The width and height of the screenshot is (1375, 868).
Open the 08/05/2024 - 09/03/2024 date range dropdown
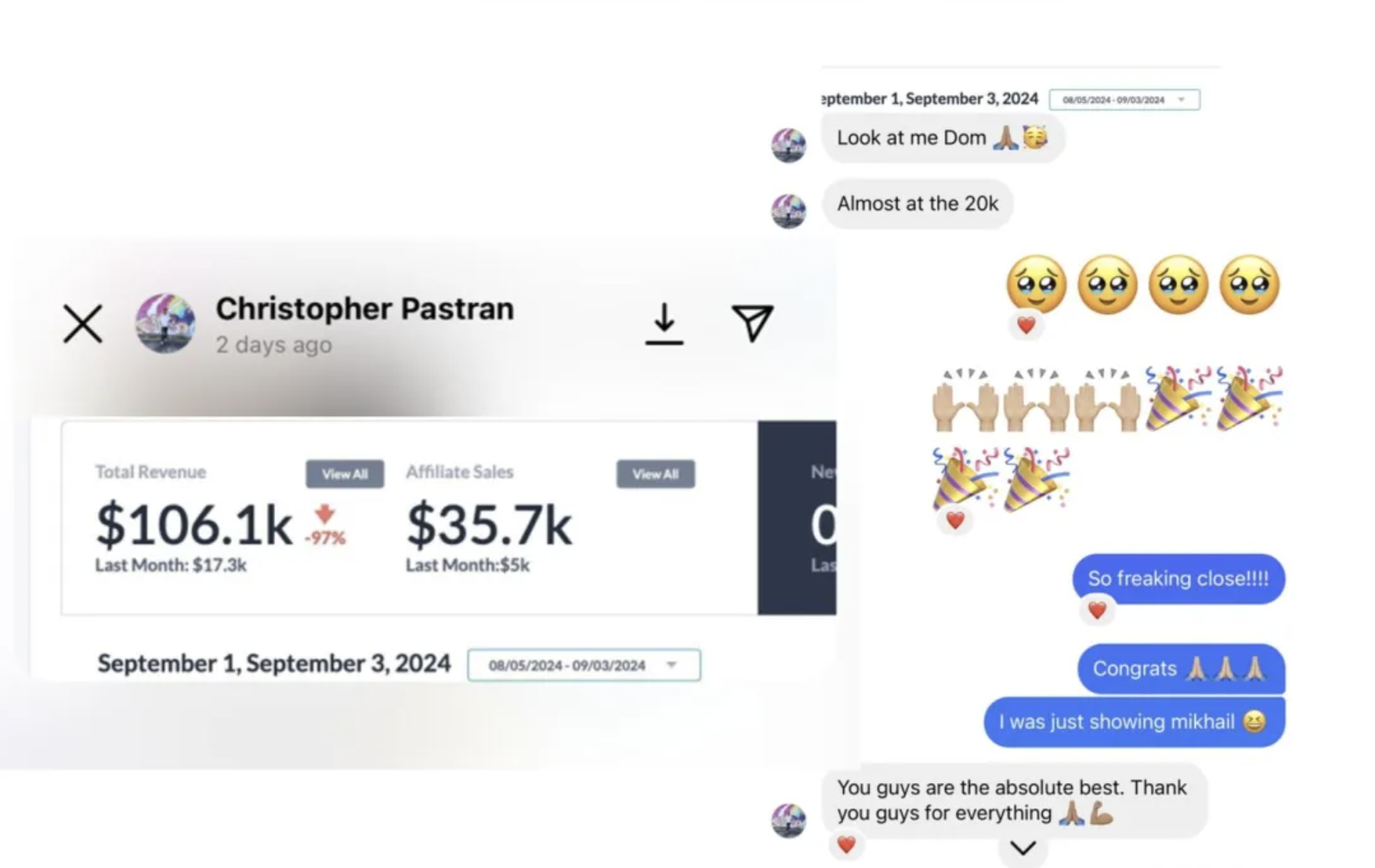coord(584,665)
